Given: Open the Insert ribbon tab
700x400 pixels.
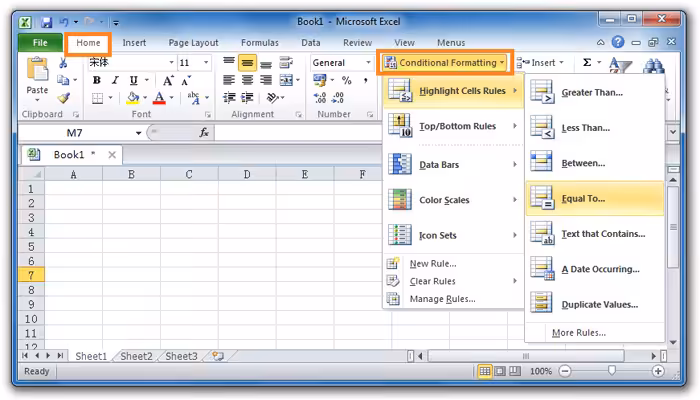Looking at the screenshot, I should pos(134,43).
